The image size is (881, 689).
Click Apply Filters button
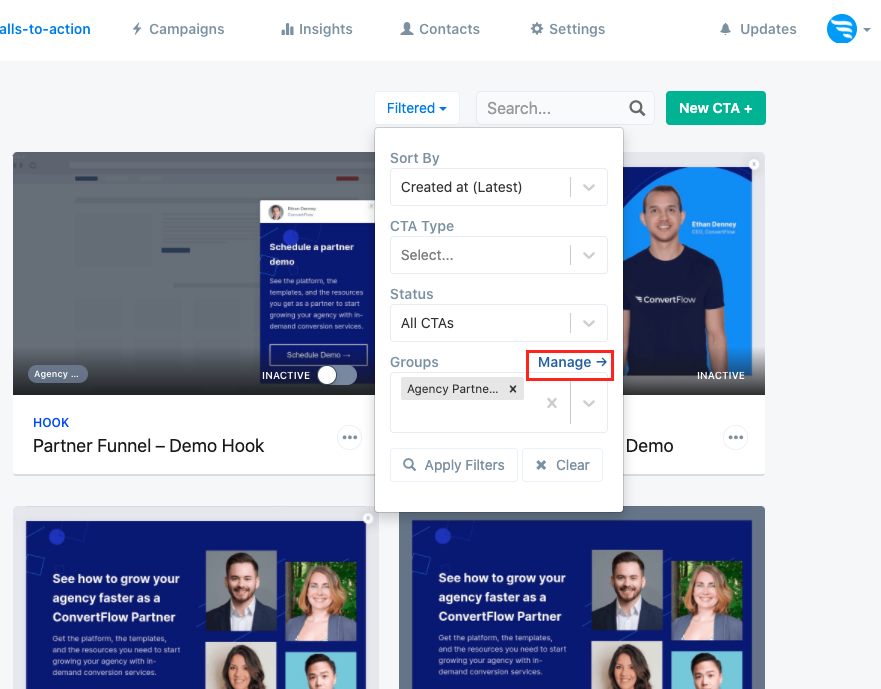pos(454,465)
